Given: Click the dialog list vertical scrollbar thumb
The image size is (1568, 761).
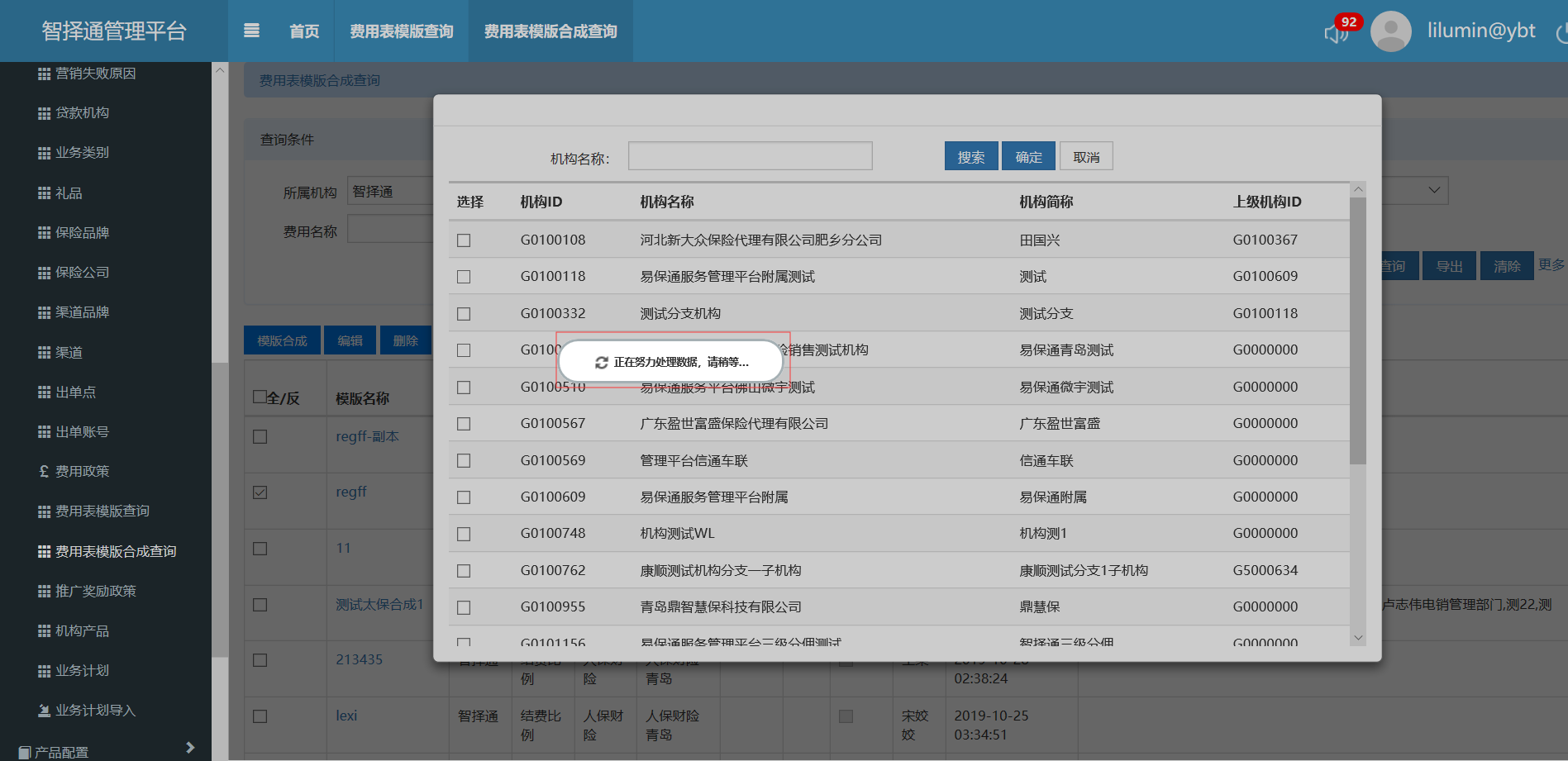Looking at the screenshot, I should (x=1358, y=331).
